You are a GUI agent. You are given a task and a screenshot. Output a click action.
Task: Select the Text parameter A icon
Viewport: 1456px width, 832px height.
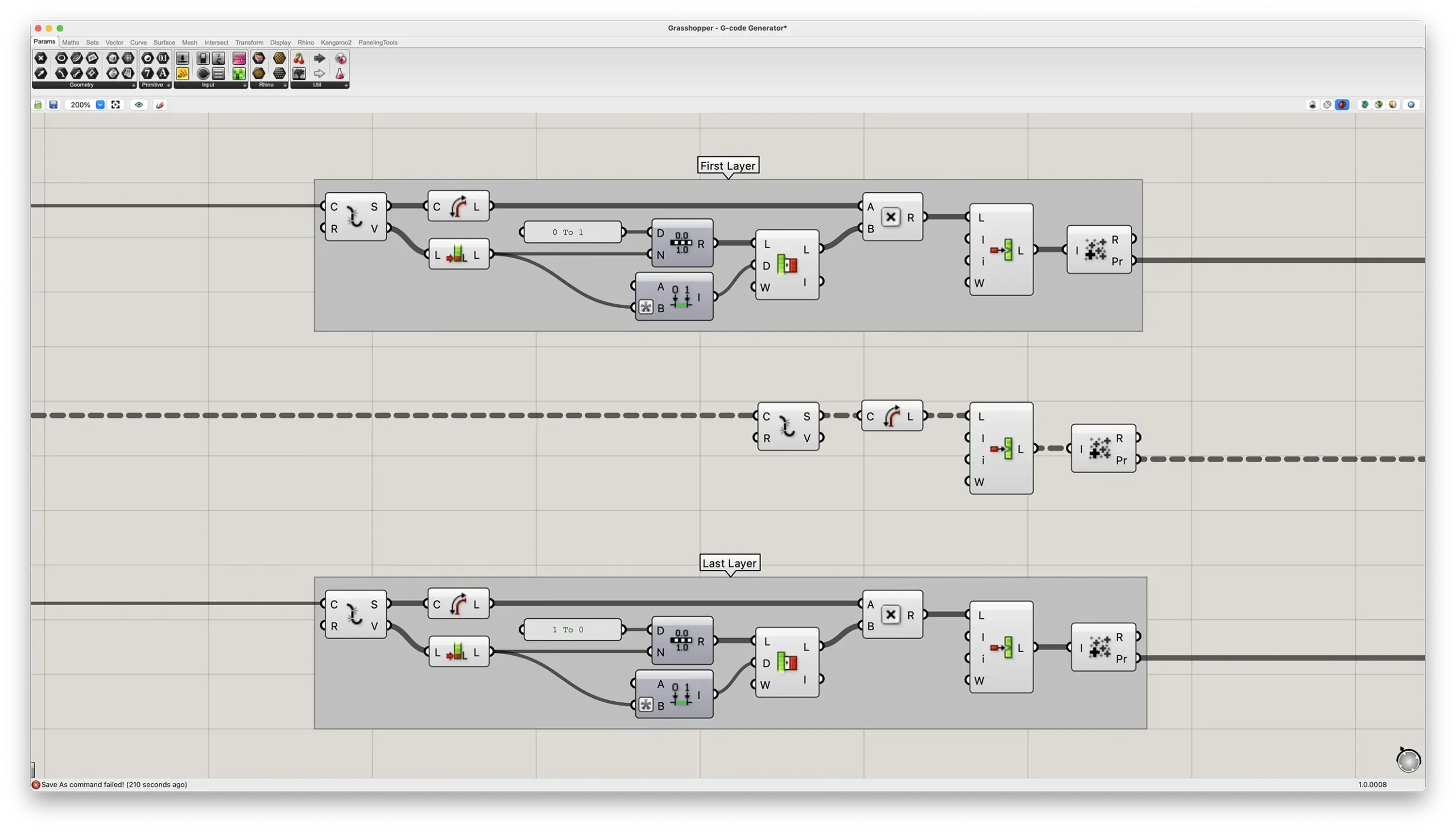pos(163,73)
